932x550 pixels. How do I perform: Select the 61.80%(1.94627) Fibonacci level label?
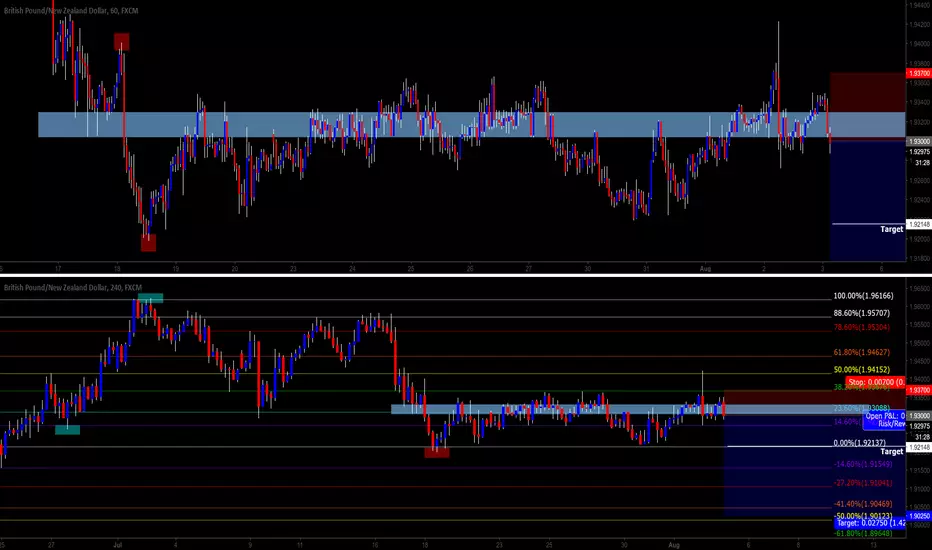(862, 353)
